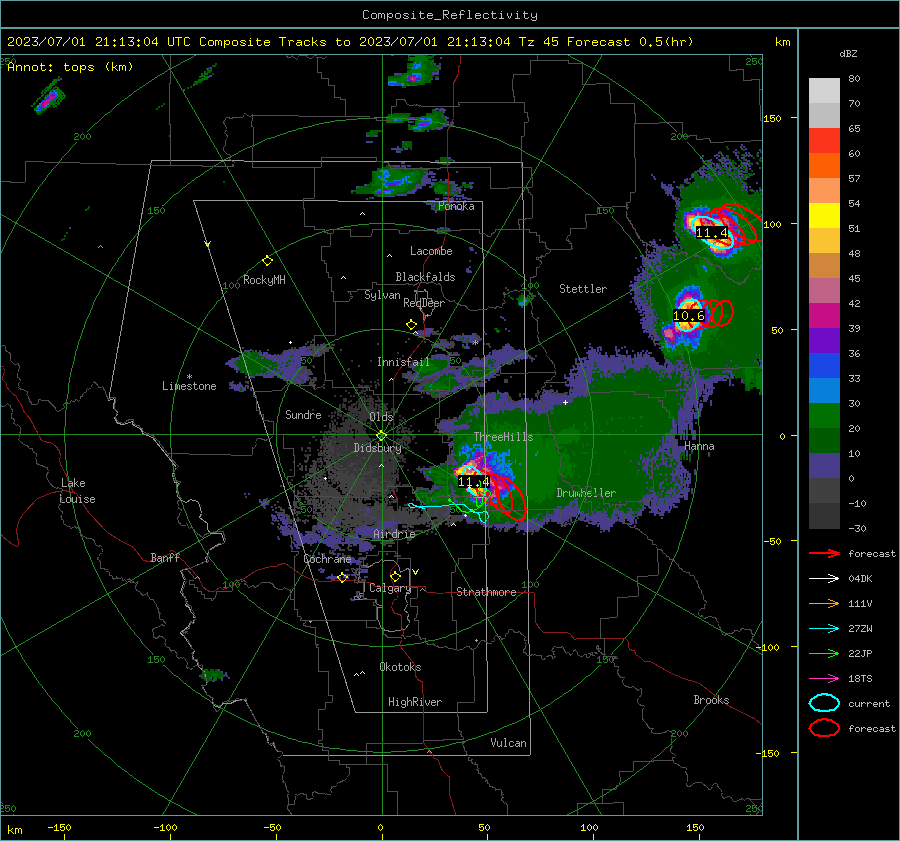900x841 pixels.
Task: Click the Limestone map label
Action: (x=189, y=386)
